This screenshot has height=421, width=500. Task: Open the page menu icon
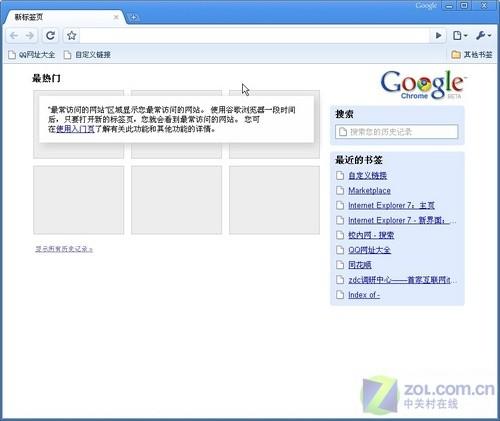(x=460, y=35)
